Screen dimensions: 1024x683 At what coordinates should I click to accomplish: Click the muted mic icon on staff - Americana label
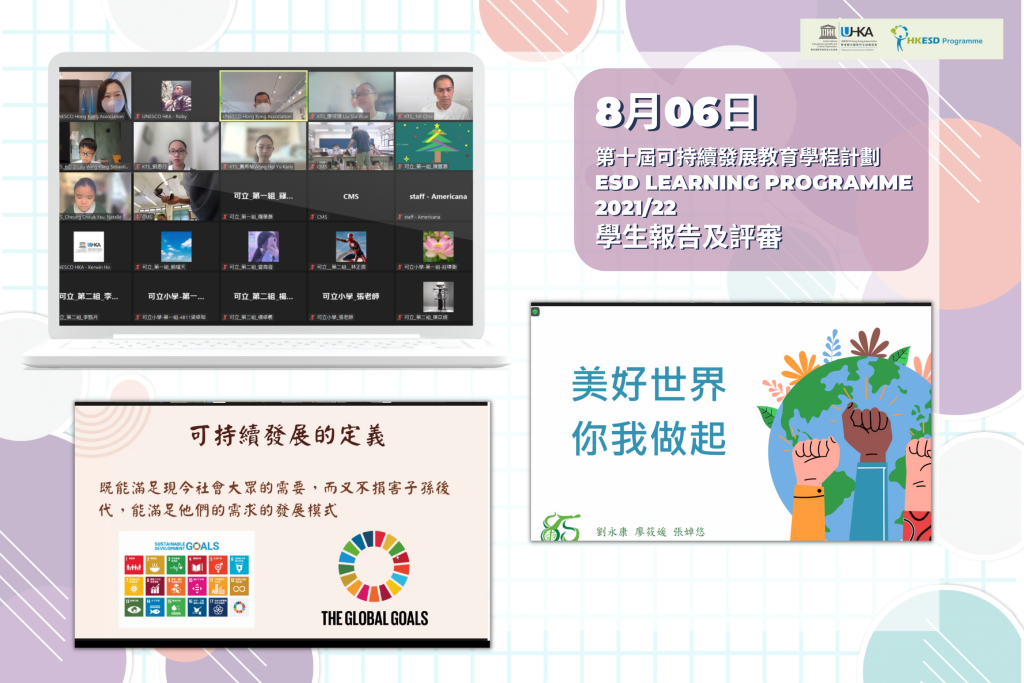(399, 217)
